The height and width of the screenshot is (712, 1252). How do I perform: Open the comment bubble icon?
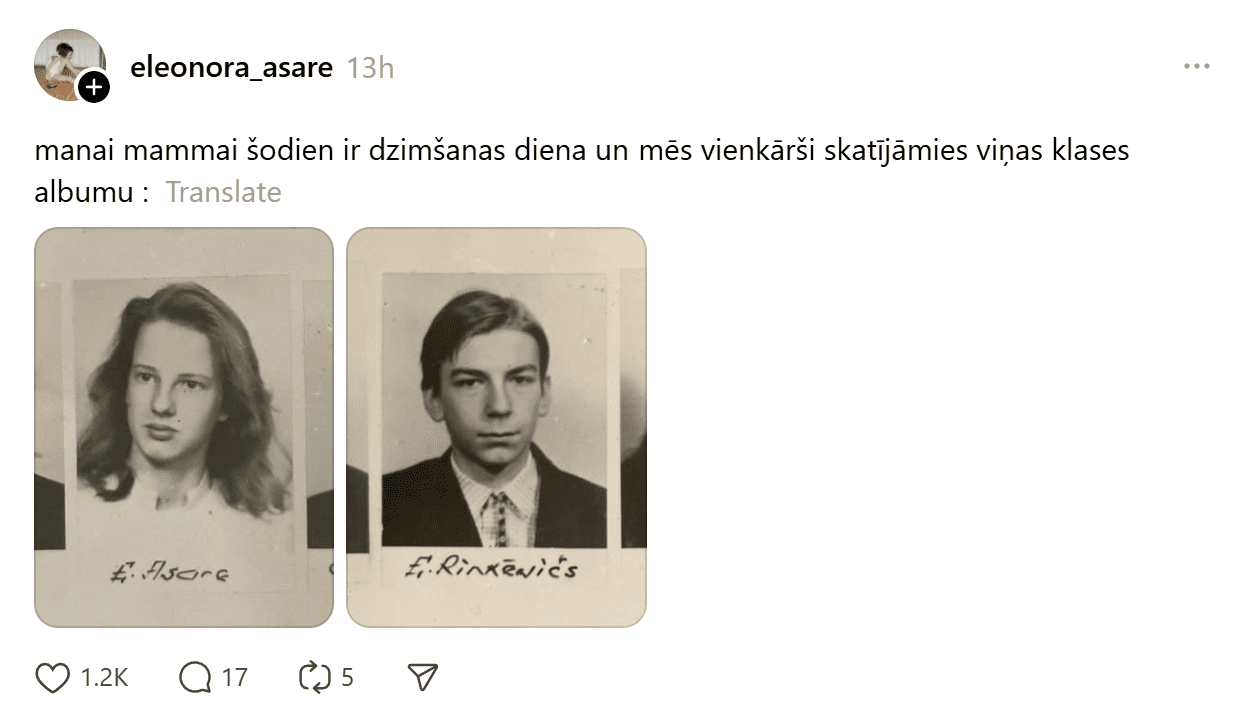[195, 678]
